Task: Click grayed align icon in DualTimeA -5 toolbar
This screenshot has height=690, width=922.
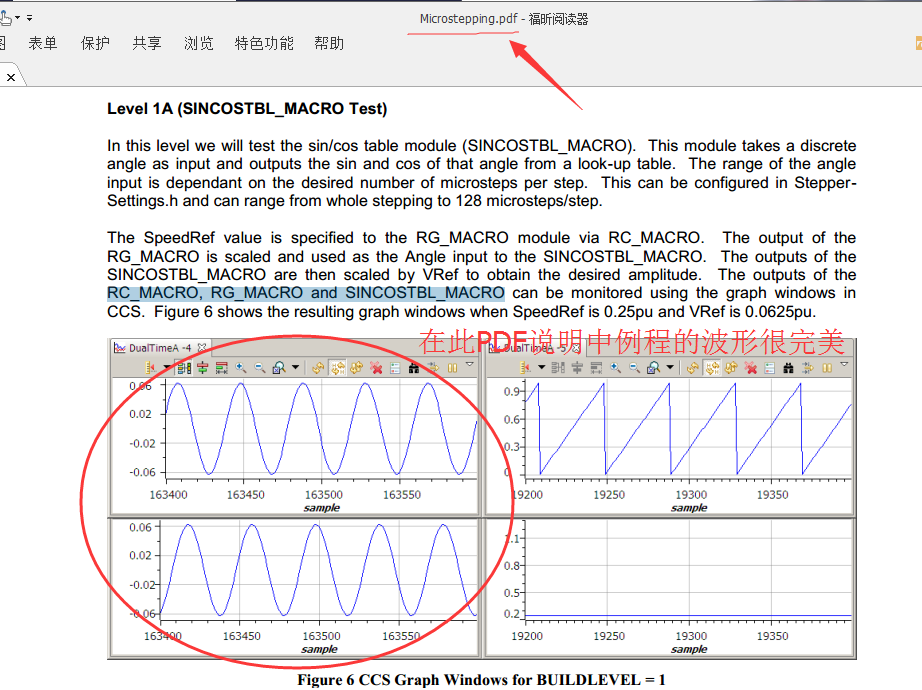Action: coord(577,368)
